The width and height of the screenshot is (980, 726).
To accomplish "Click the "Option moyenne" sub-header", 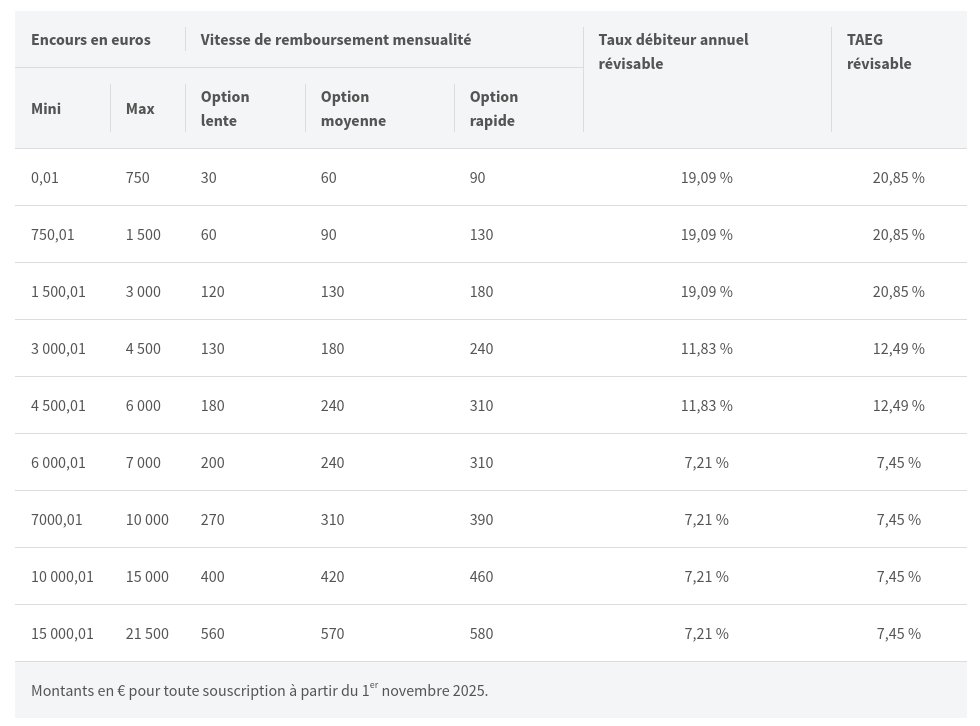I will click(353, 108).
